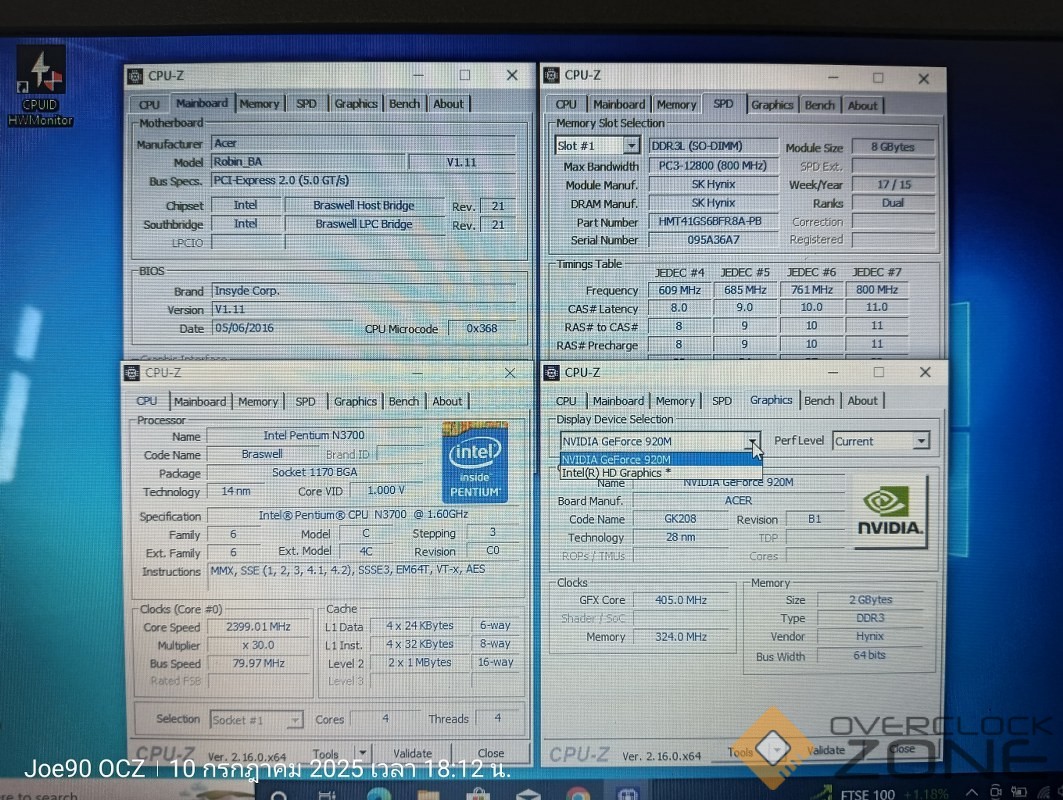Collapse the display device selection dropdown arrow
The image size is (1063, 800).
click(x=753, y=441)
